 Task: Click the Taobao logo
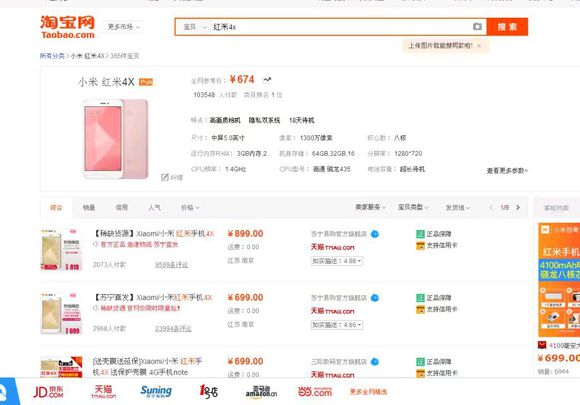[x=68, y=27]
